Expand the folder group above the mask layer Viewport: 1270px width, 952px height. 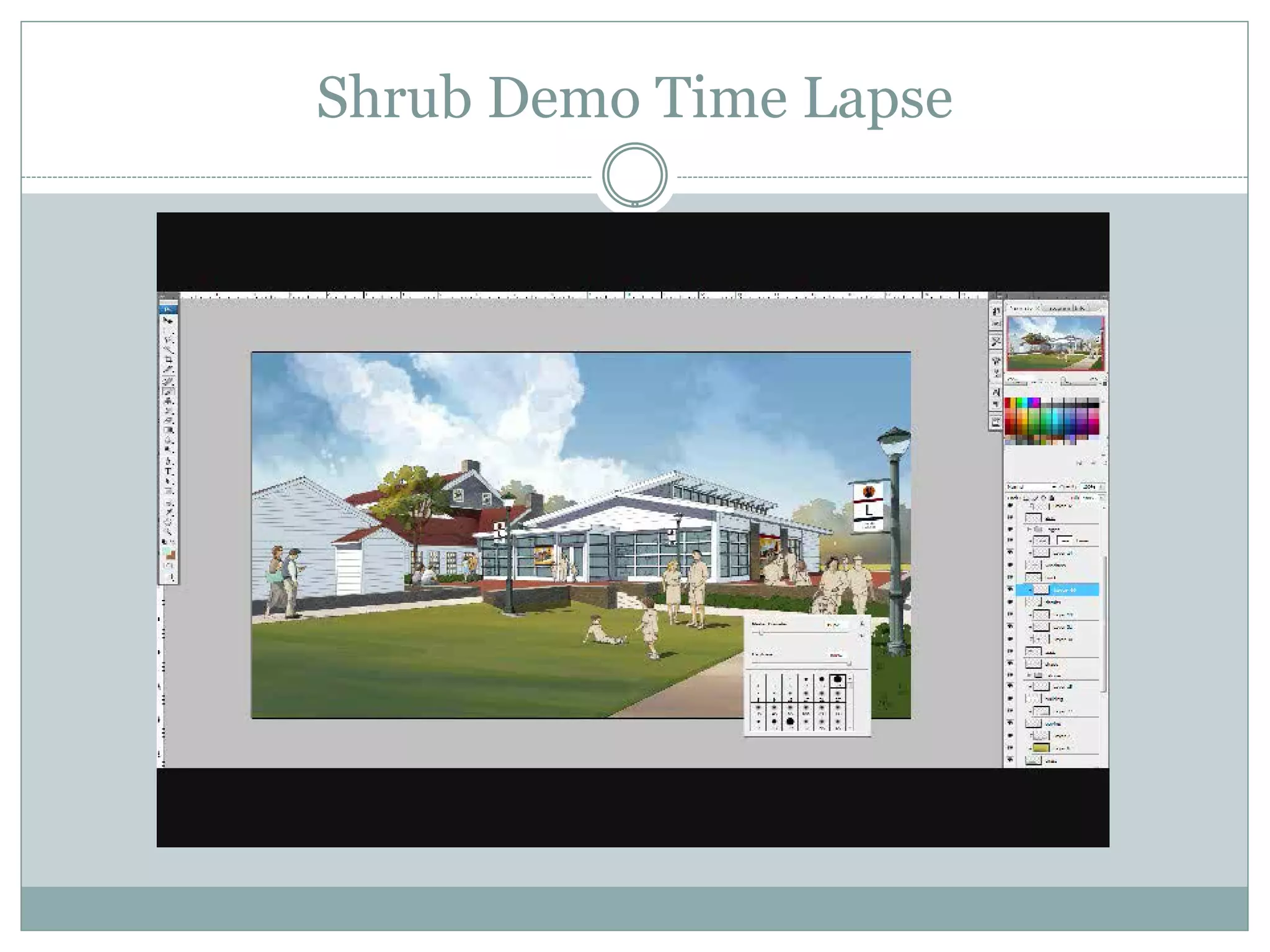pyautogui.click(x=1029, y=529)
